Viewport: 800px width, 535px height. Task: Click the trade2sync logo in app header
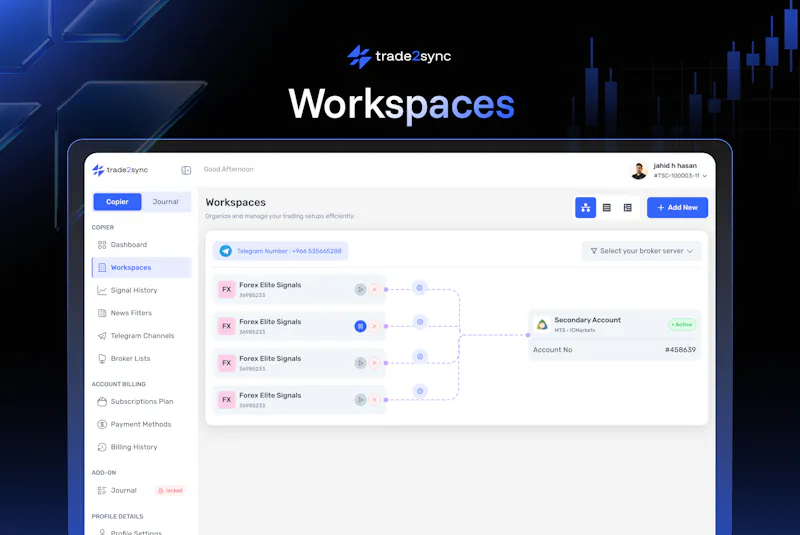(x=120, y=170)
